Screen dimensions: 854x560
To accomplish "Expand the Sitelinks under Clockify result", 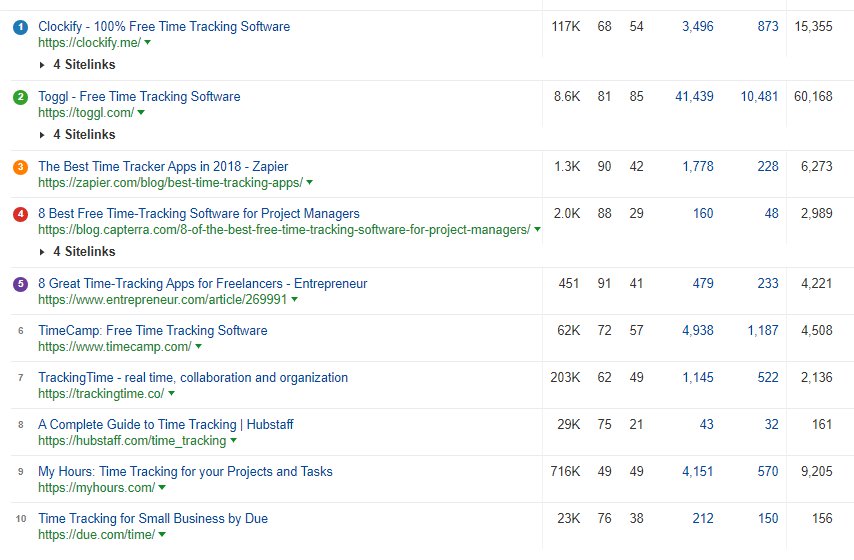I will pos(77,65).
